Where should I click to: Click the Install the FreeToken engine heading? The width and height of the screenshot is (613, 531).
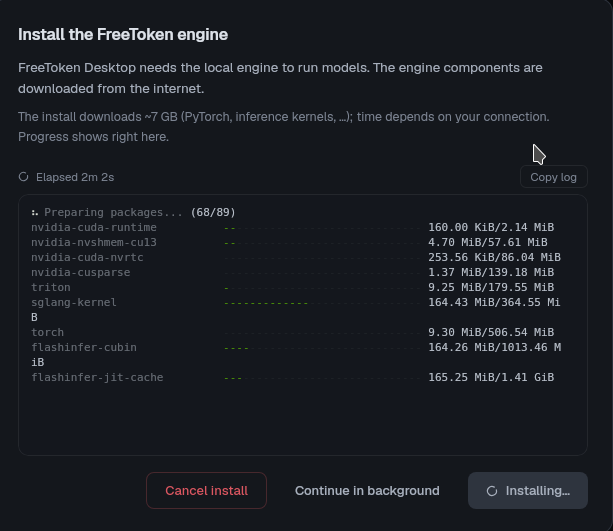tap(123, 34)
